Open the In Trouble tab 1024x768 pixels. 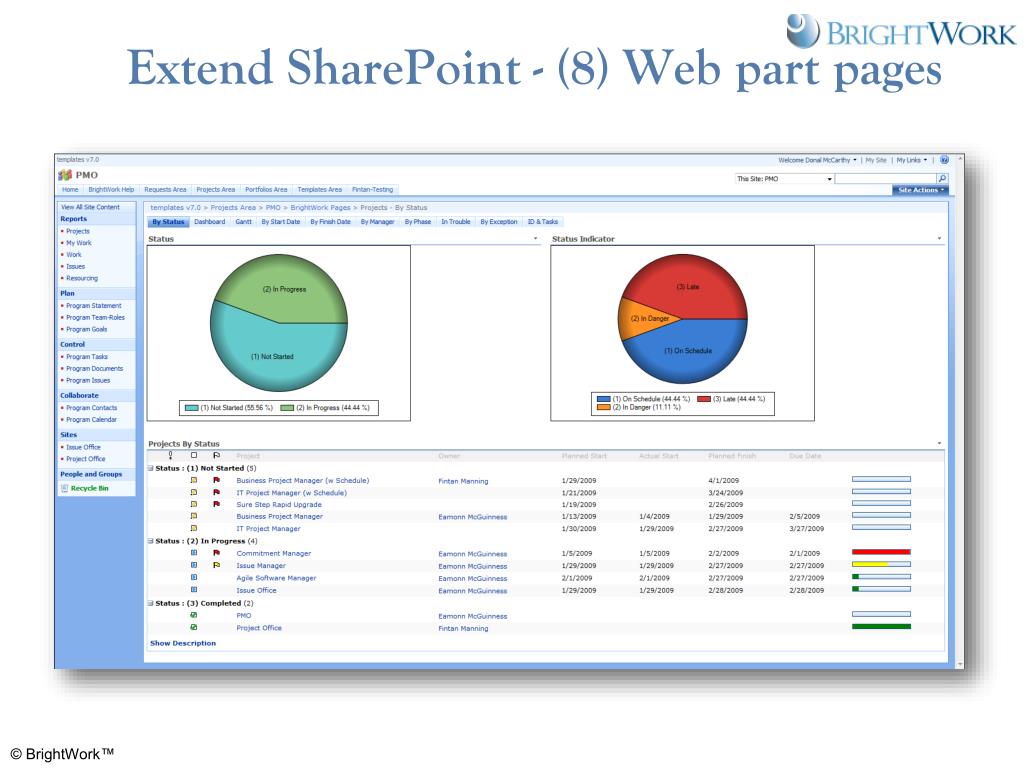point(456,222)
